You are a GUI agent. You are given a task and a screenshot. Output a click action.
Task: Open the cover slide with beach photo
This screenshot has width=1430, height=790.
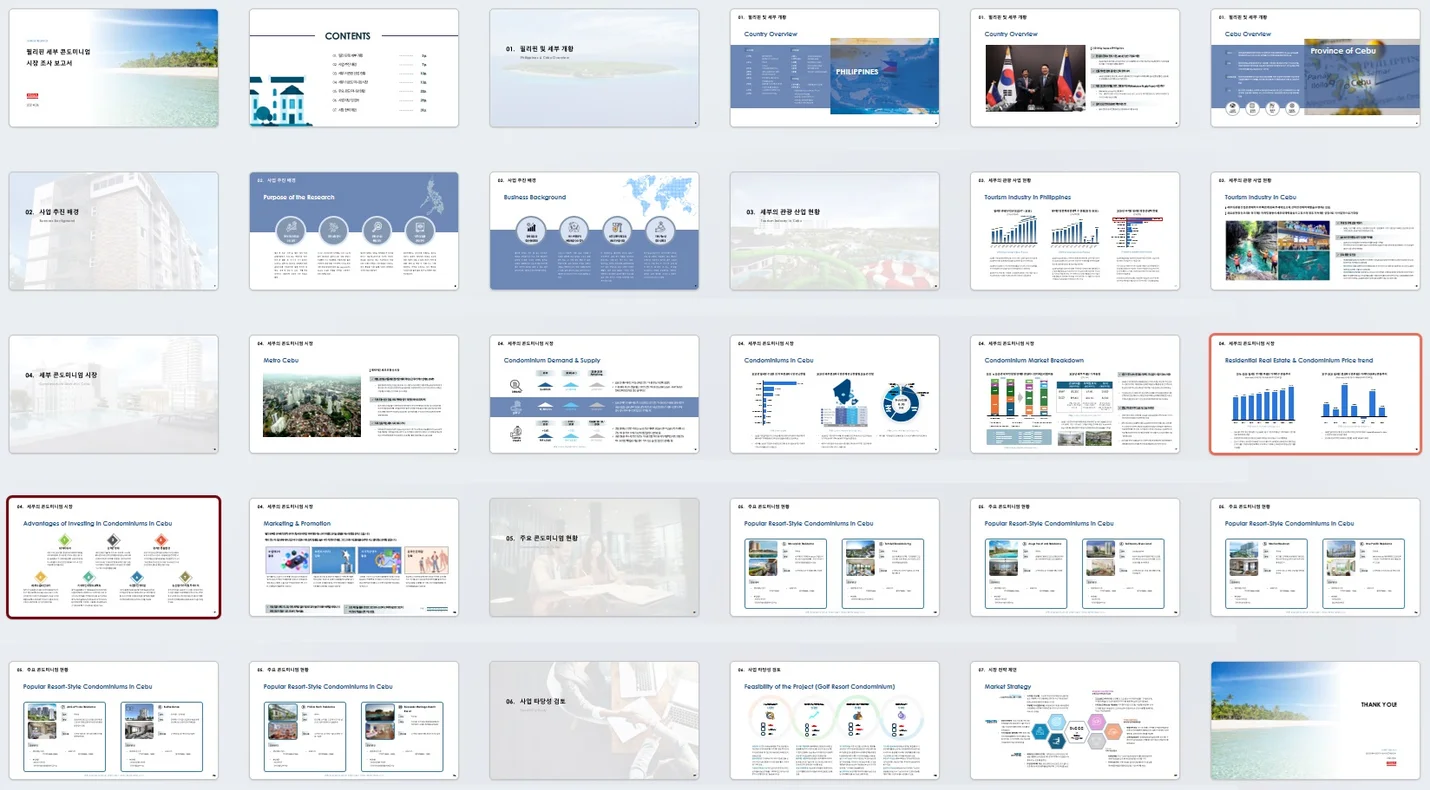pyautogui.click(x=114, y=68)
